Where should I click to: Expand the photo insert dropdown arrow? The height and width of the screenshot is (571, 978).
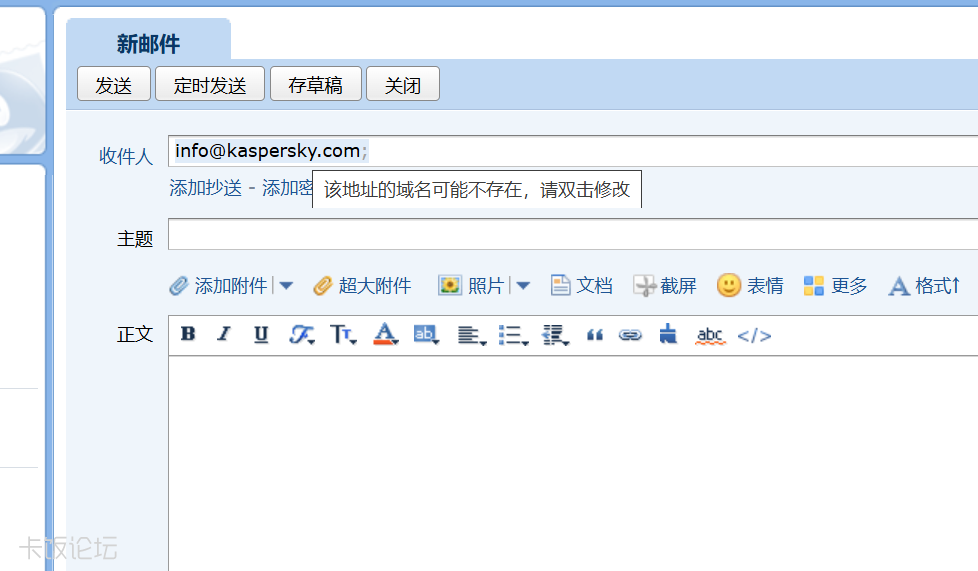pyautogui.click(x=523, y=286)
